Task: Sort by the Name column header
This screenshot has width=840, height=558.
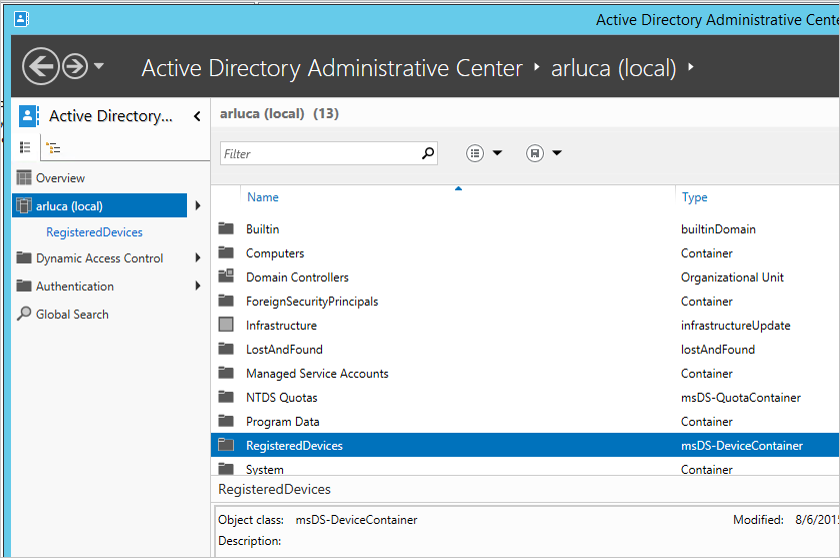Action: pos(263,197)
